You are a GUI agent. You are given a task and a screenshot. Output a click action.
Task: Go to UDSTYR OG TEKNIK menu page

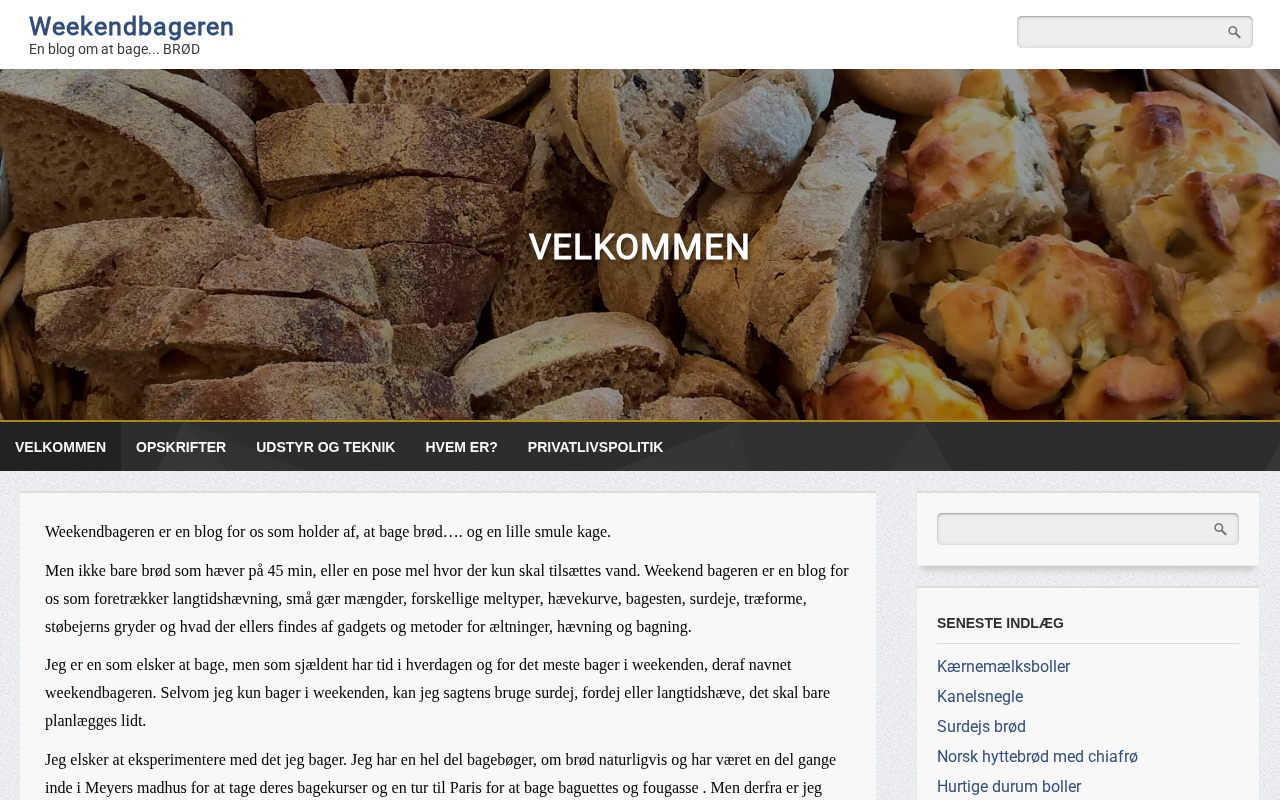326,447
